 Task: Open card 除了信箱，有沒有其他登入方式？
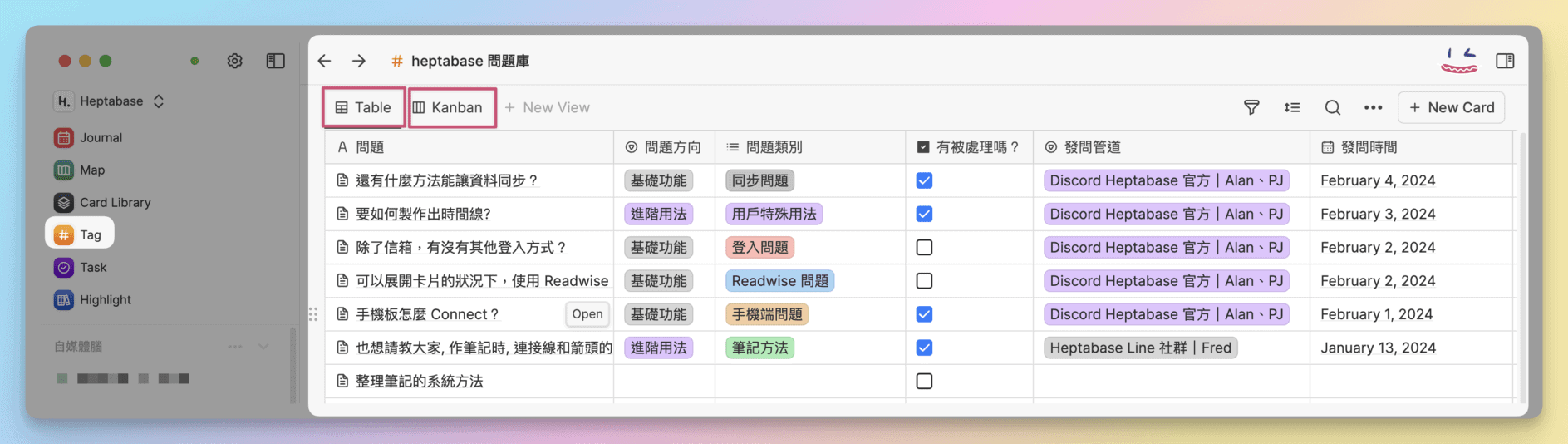tap(461, 247)
